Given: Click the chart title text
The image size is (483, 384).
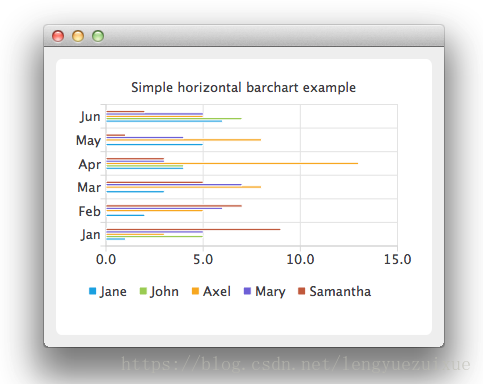Looking at the screenshot, I should tap(243, 88).
